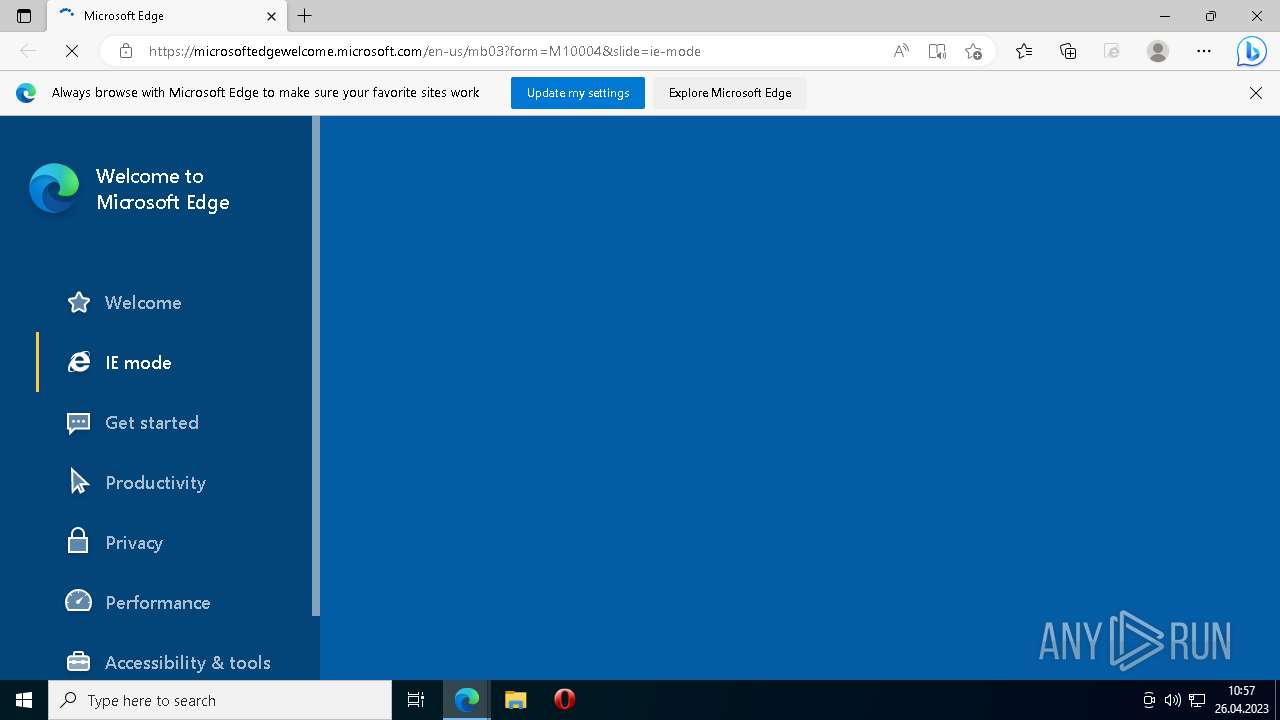This screenshot has height=720, width=1280.
Task: Click Welcome to Microsoft Edge heading
Action: pyautogui.click(x=163, y=189)
